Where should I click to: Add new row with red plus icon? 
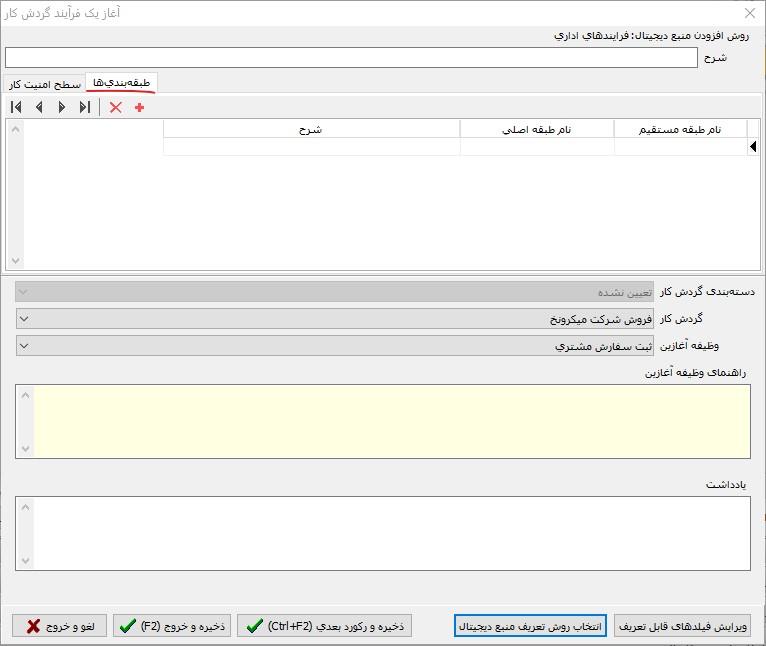(139, 107)
